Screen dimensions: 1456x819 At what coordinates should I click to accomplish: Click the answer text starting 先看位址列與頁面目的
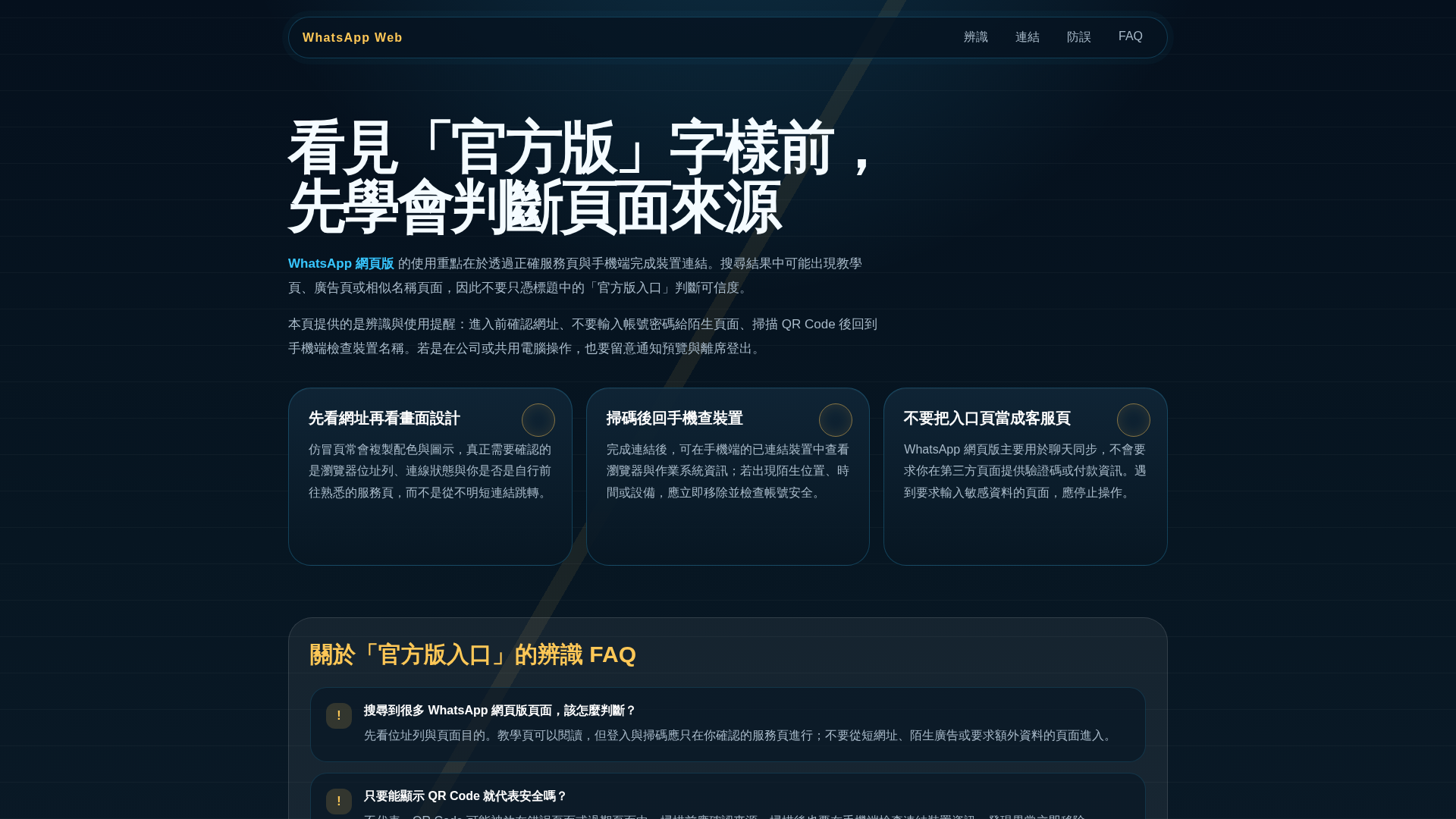pos(739,736)
